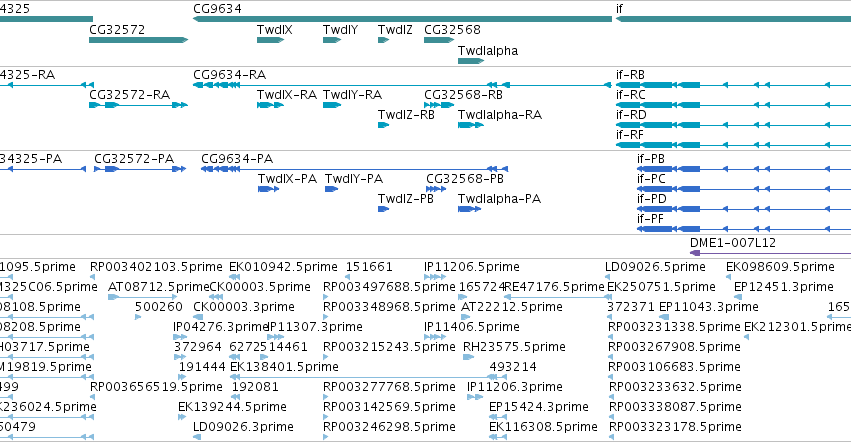Image resolution: width=851 pixels, height=442 pixels.
Task: Open EST IP11307.3prime
Action: click(x=315, y=327)
